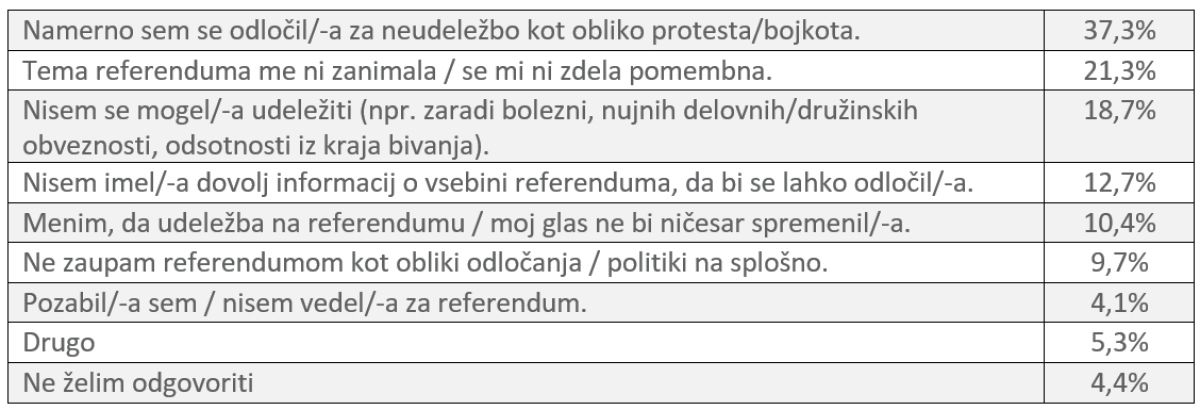Select the 12,7% value cell

(1121, 184)
